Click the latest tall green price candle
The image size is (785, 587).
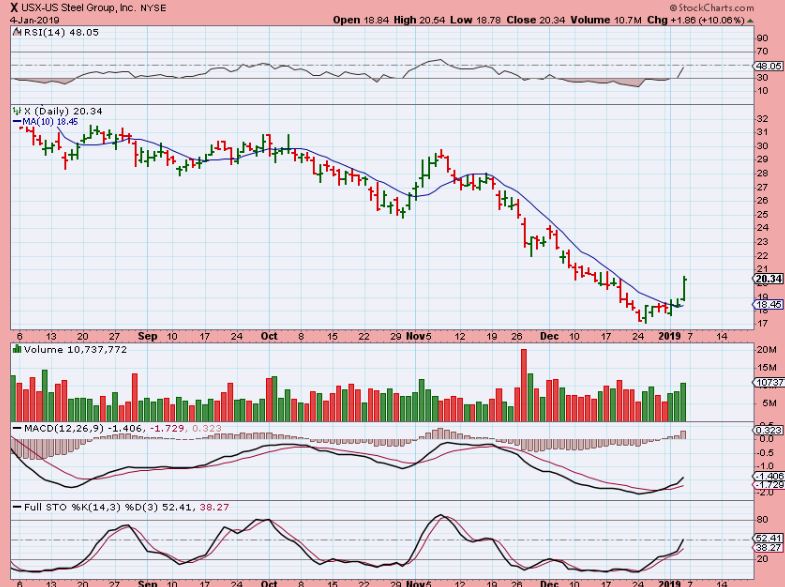684,289
